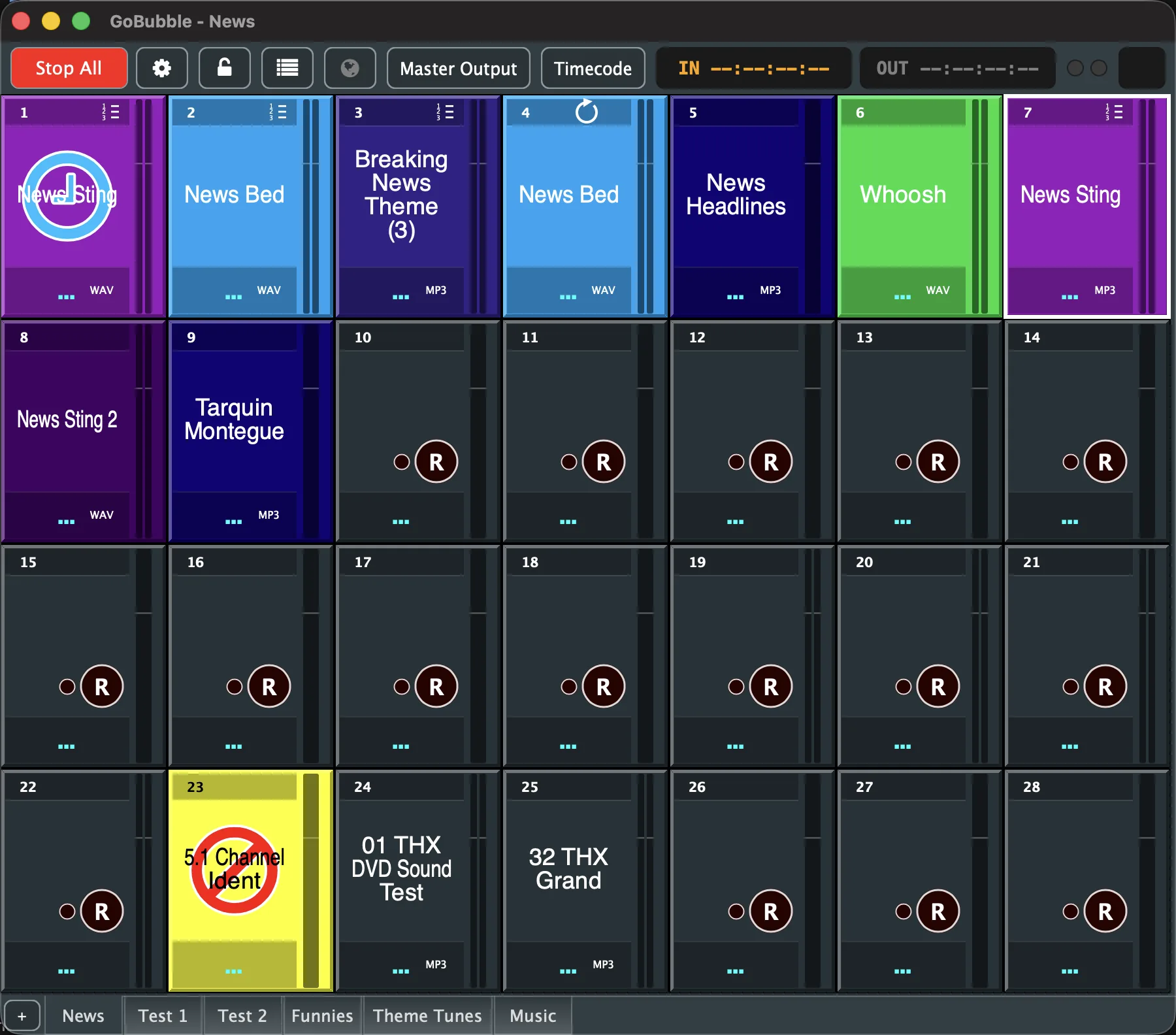Screen dimensions: 1176x1035
Task: Open Master Output
Action: [458, 68]
